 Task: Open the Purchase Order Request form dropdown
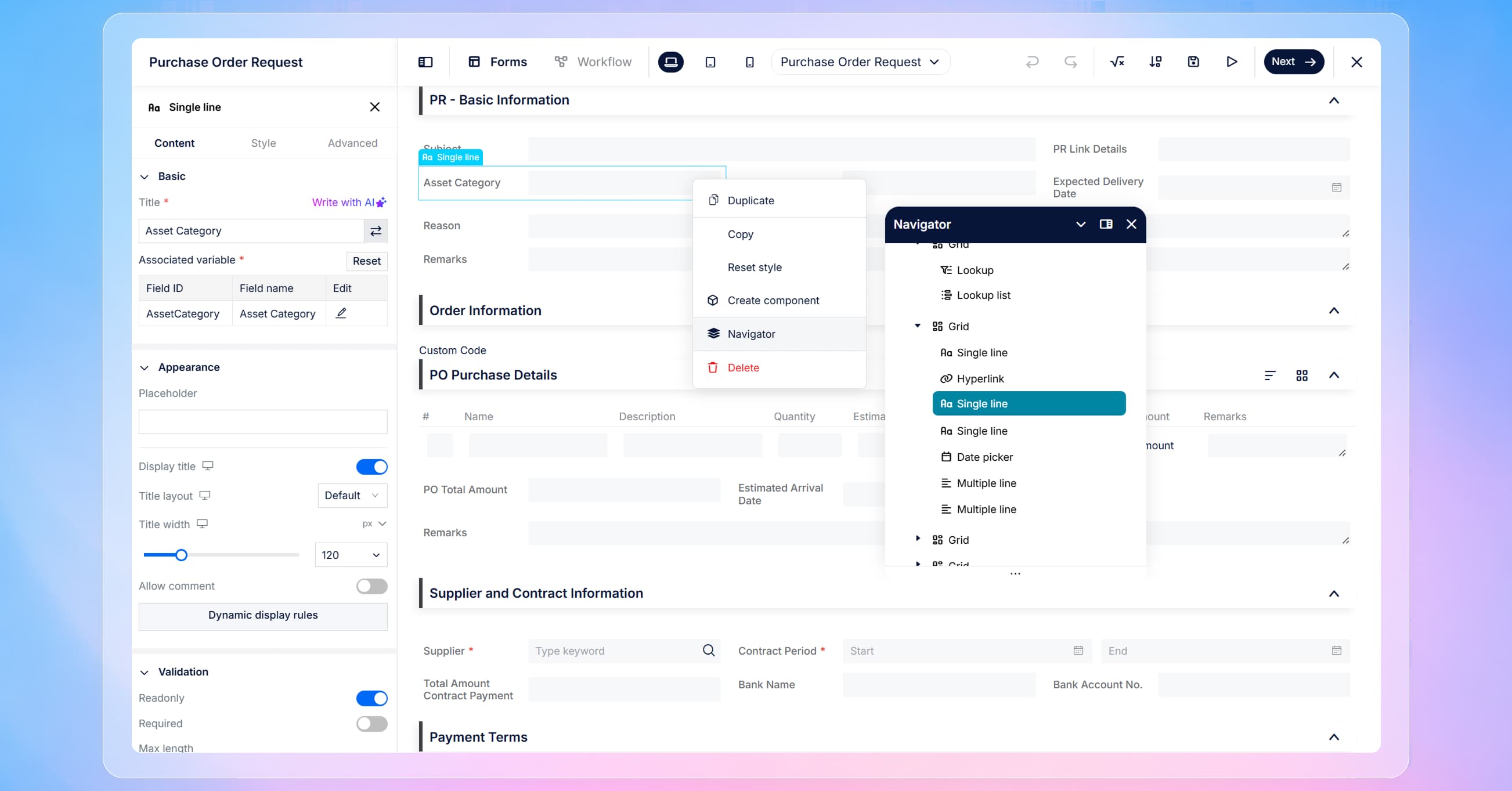pyautogui.click(x=860, y=62)
